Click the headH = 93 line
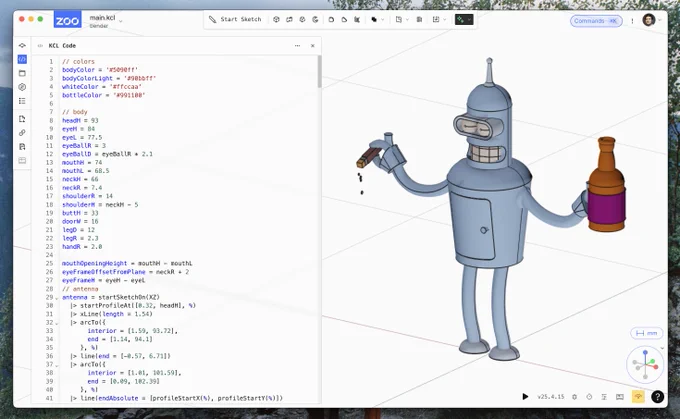680x419 pixels. [x=80, y=120]
